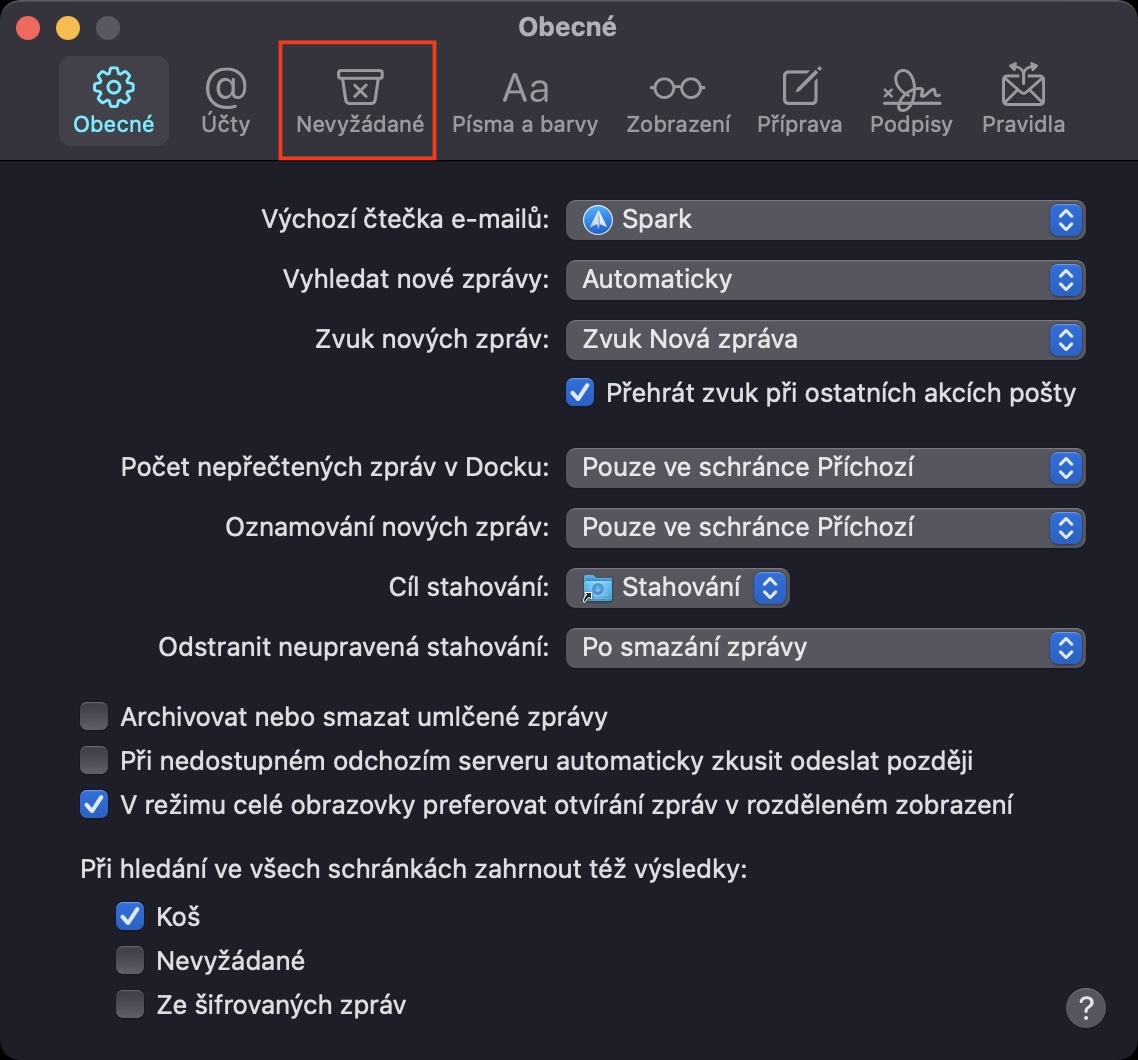Check the Nevyžádané search results checkbox
Screen dimensions: 1138x1060
130,961
